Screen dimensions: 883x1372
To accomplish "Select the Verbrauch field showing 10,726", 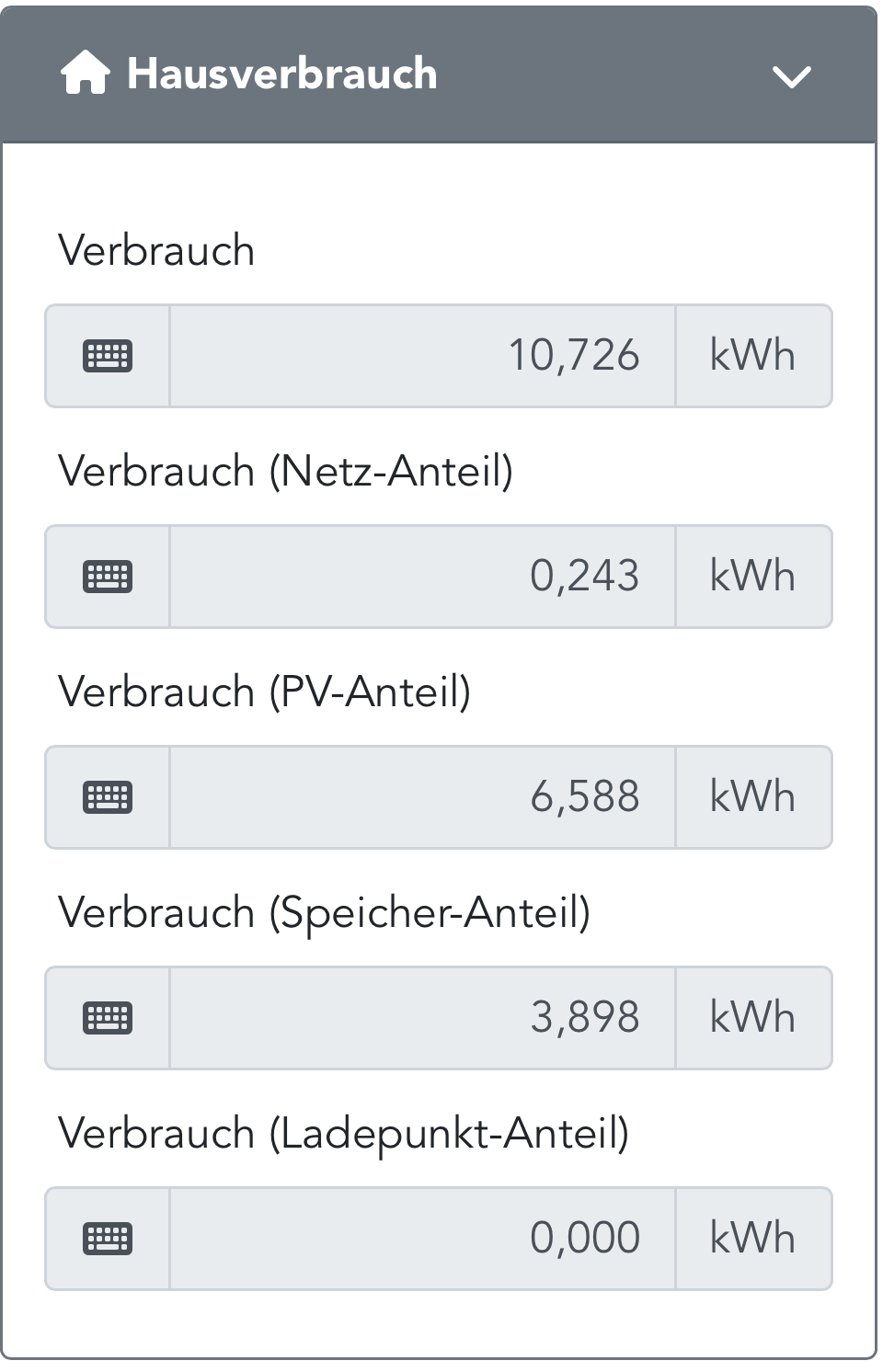I will tap(423, 356).
